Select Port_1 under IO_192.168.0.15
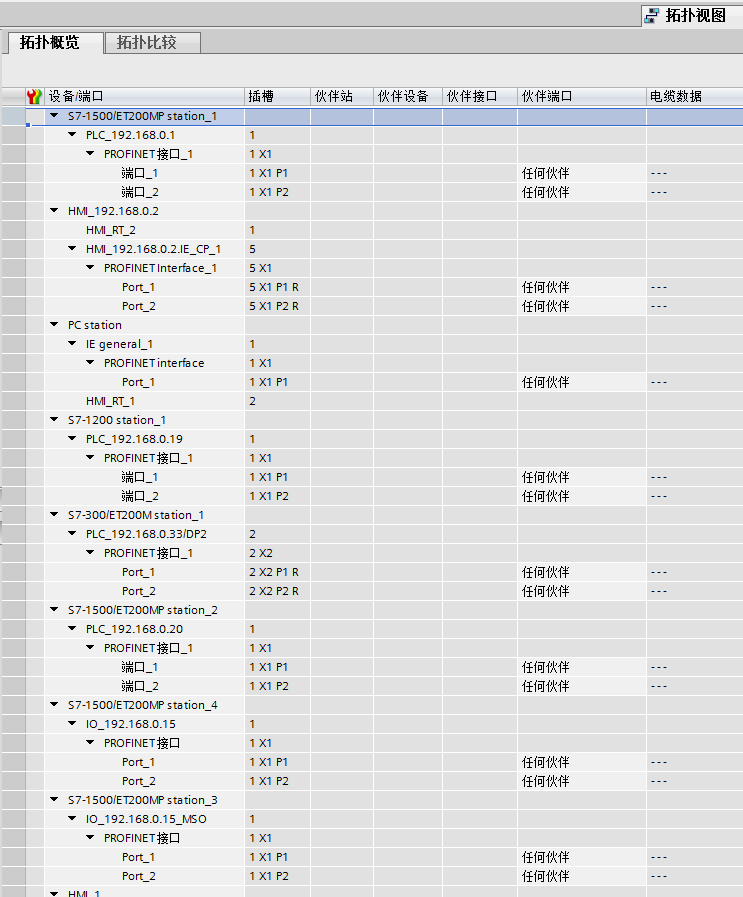The image size is (743, 897). coord(138,762)
